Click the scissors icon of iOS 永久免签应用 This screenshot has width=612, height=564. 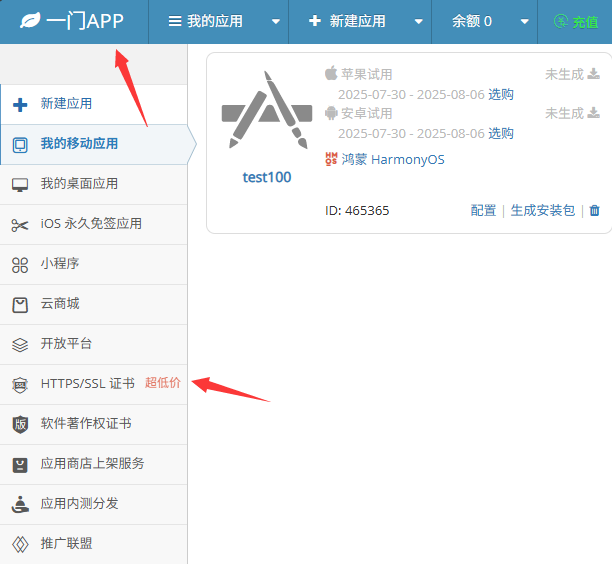tap(20, 225)
